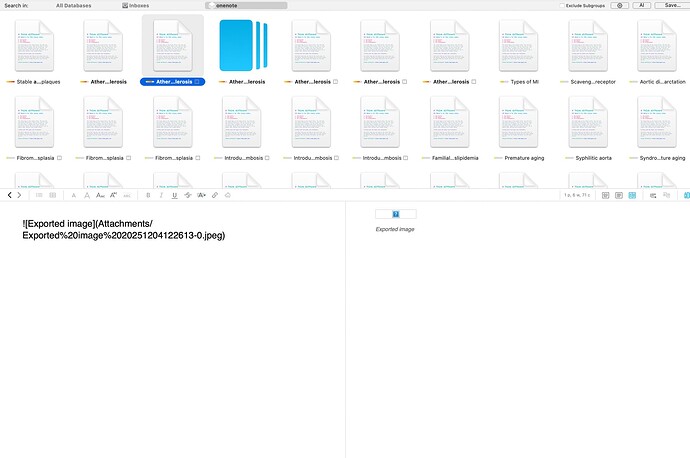The image size is (690, 458).
Task: Go forward with the right arrow
Action: point(21,195)
